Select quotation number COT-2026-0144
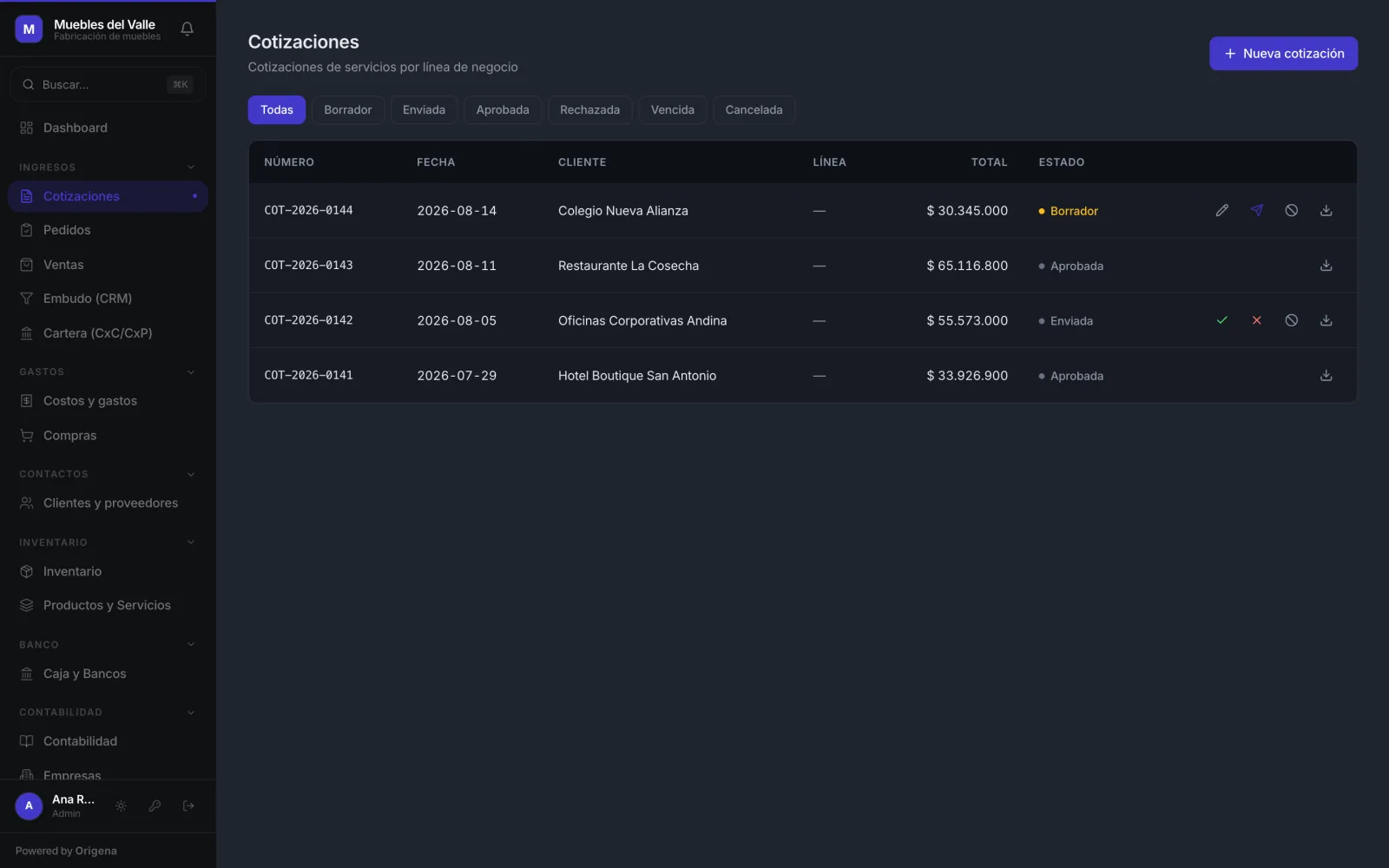 308,210
